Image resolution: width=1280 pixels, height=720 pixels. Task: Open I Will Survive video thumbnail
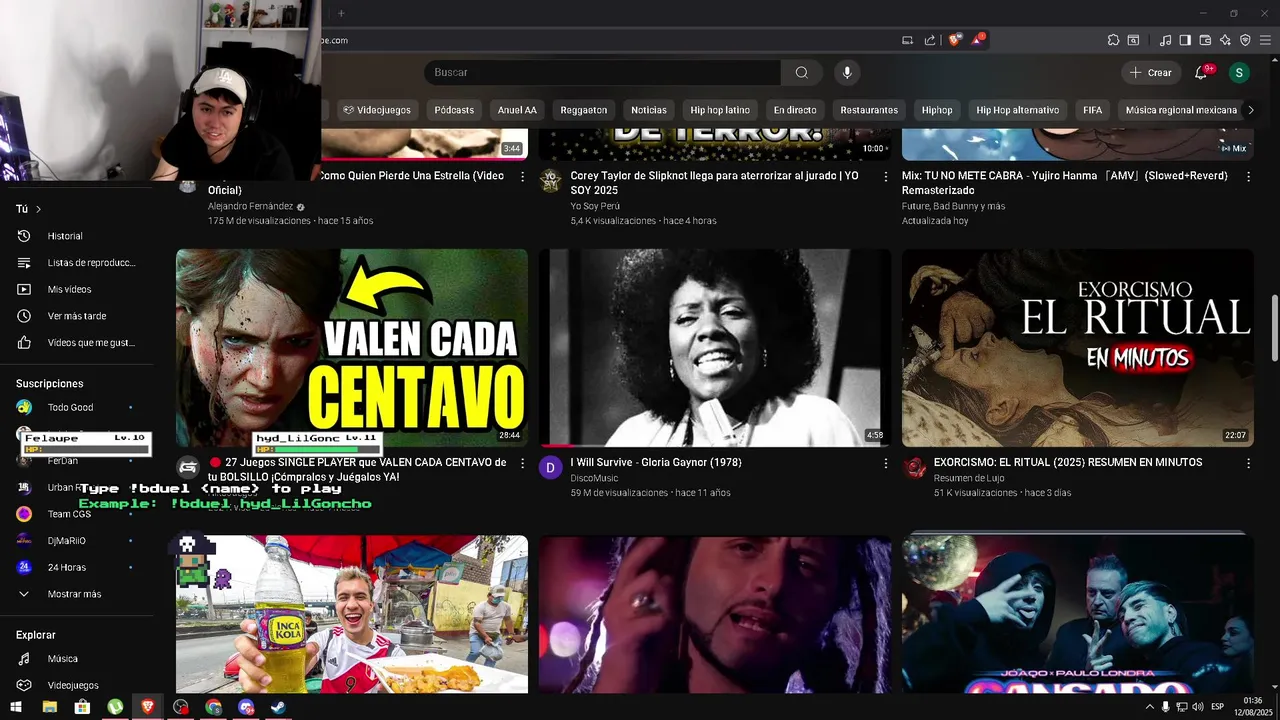(x=715, y=347)
